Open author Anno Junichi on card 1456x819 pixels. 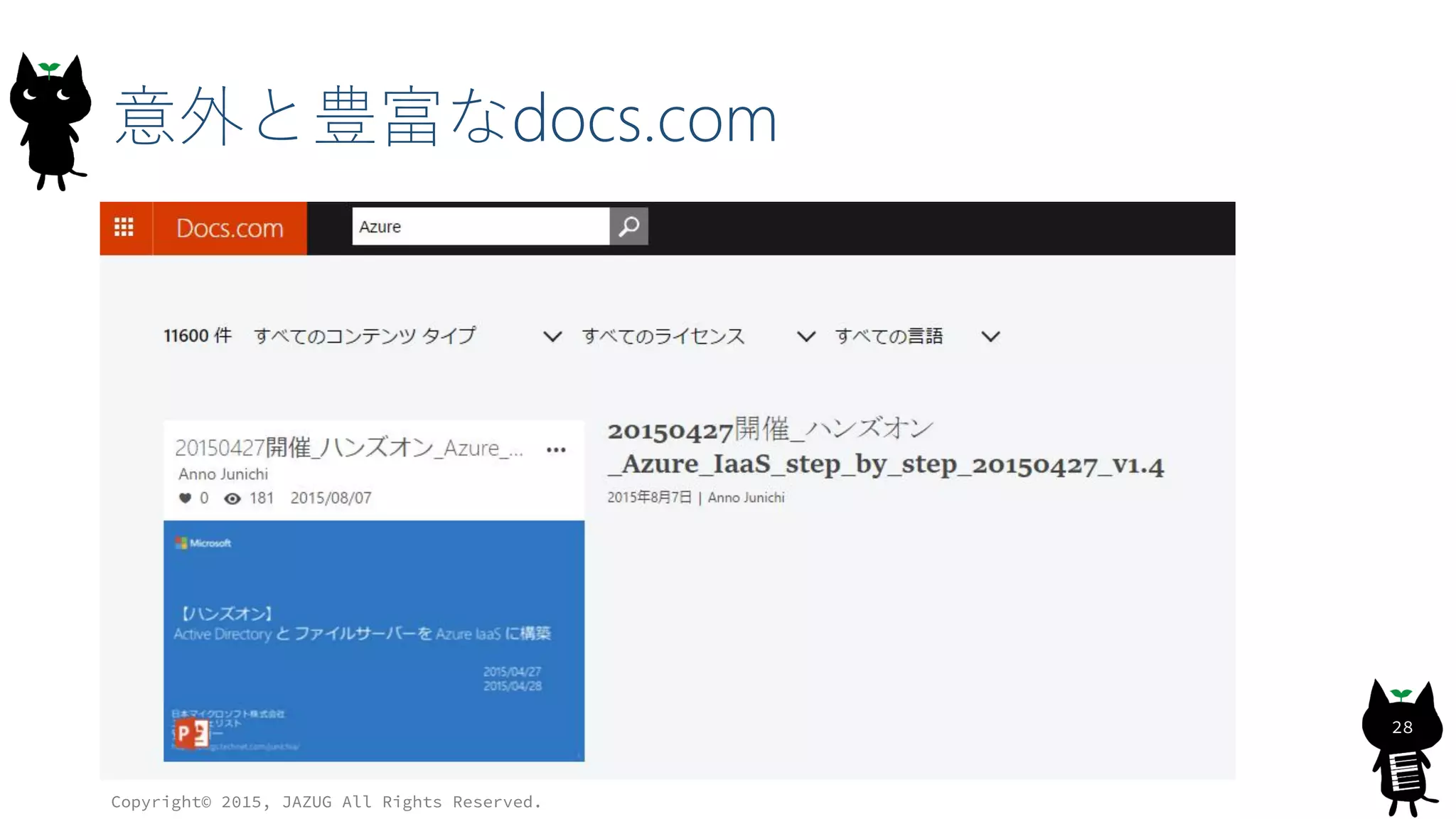[223, 474]
